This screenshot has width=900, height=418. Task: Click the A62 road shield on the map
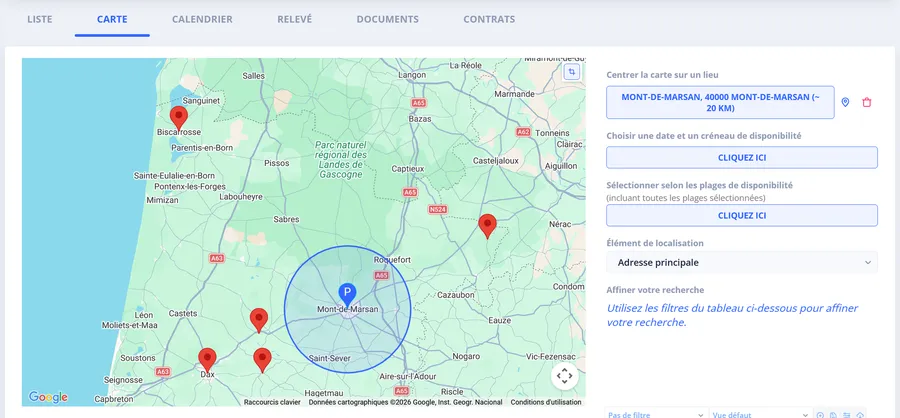pyautogui.click(x=523, y=131)
